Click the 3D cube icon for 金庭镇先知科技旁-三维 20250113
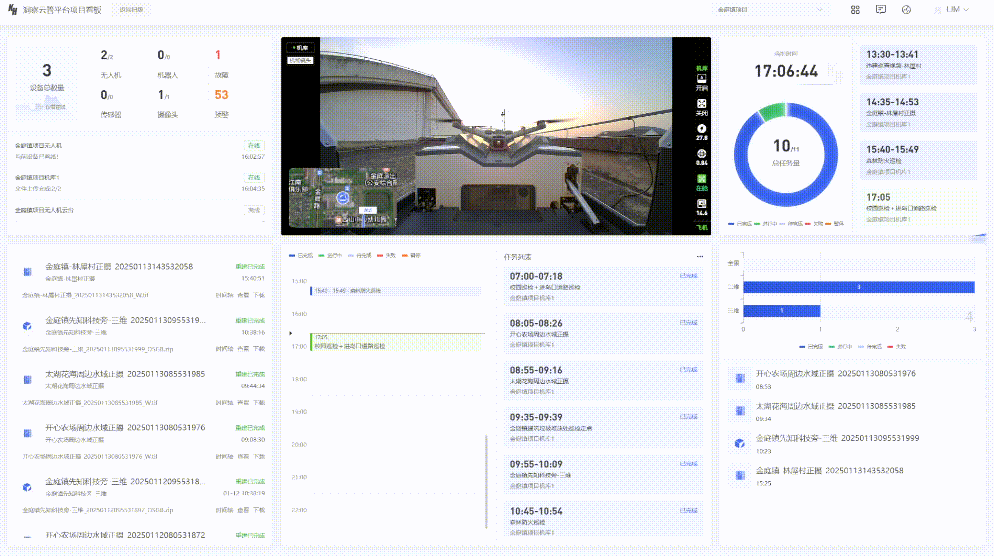The image size is (994, 556). coord(27,326)
